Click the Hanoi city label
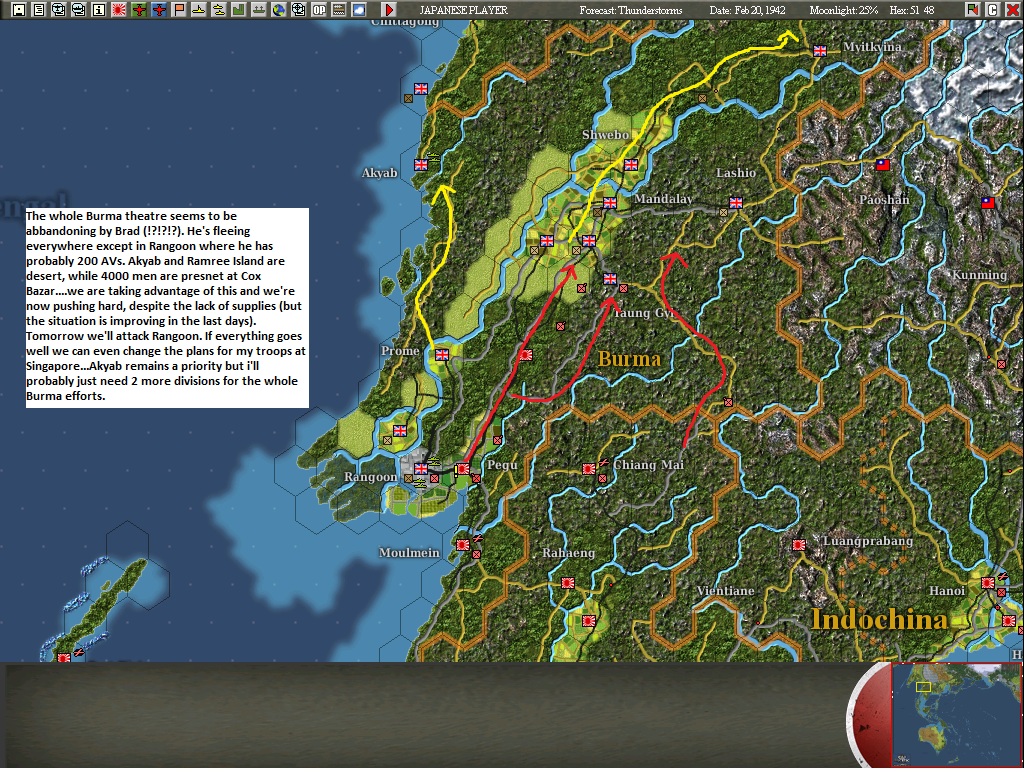This screenshot has width=1025, height=772. tap(947, 591)
